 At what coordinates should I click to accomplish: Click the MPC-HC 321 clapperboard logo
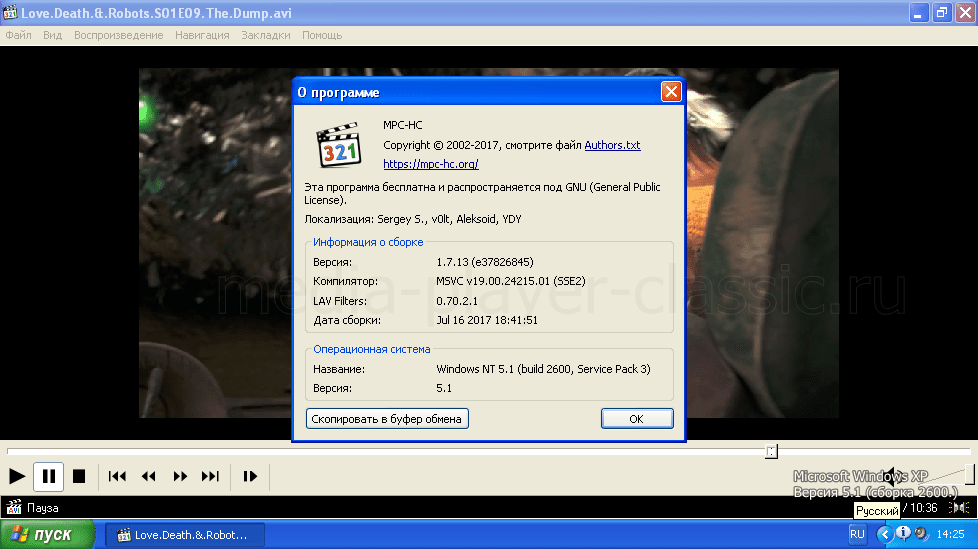coord(339,145)
